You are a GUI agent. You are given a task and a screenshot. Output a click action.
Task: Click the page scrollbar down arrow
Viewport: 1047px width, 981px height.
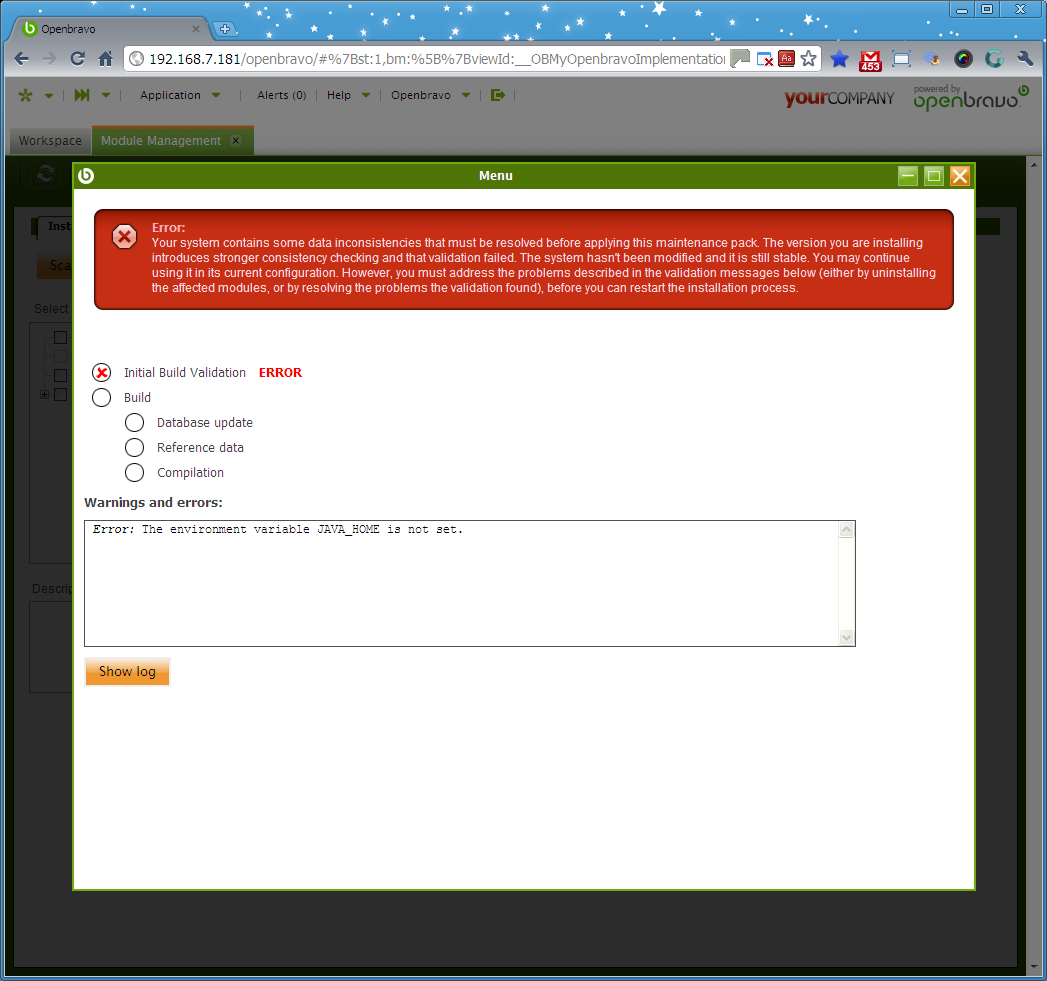1034,967
